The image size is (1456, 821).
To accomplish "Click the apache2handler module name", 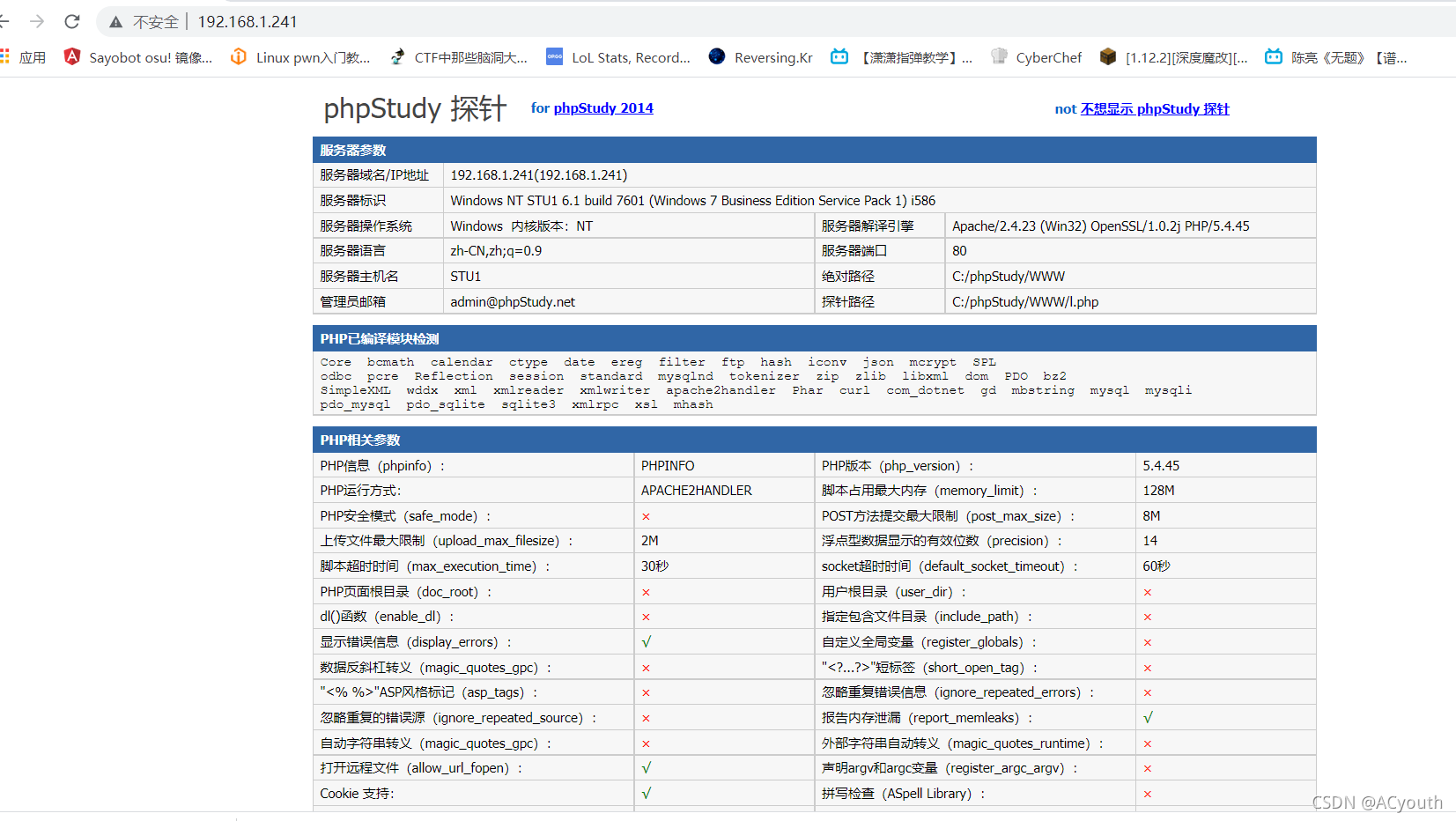I will pyautogui.click(x=721, y=390).
